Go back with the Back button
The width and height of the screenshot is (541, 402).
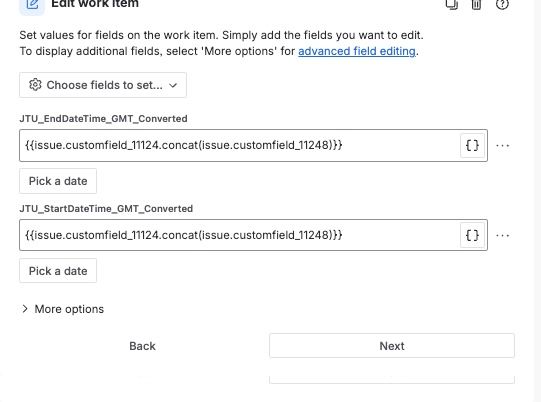[142, 346]
